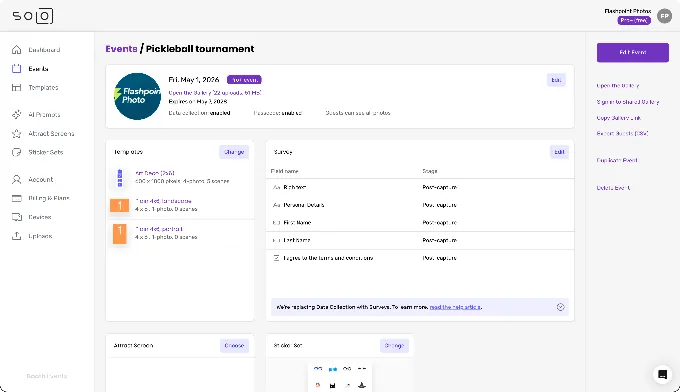Click Export Guests (CSV) link
The width and height of the screenshot is (680, 392).
pos(622,134)
